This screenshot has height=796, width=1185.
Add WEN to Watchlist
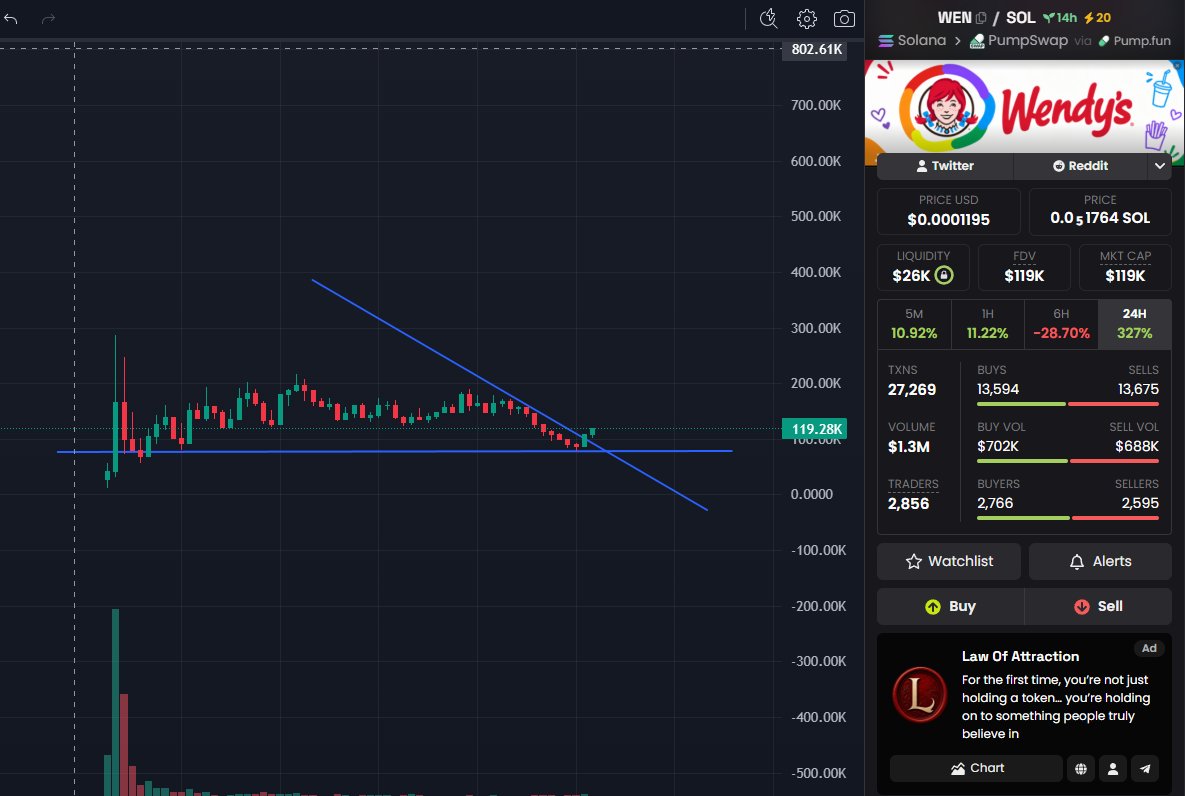tap(948, 561)
